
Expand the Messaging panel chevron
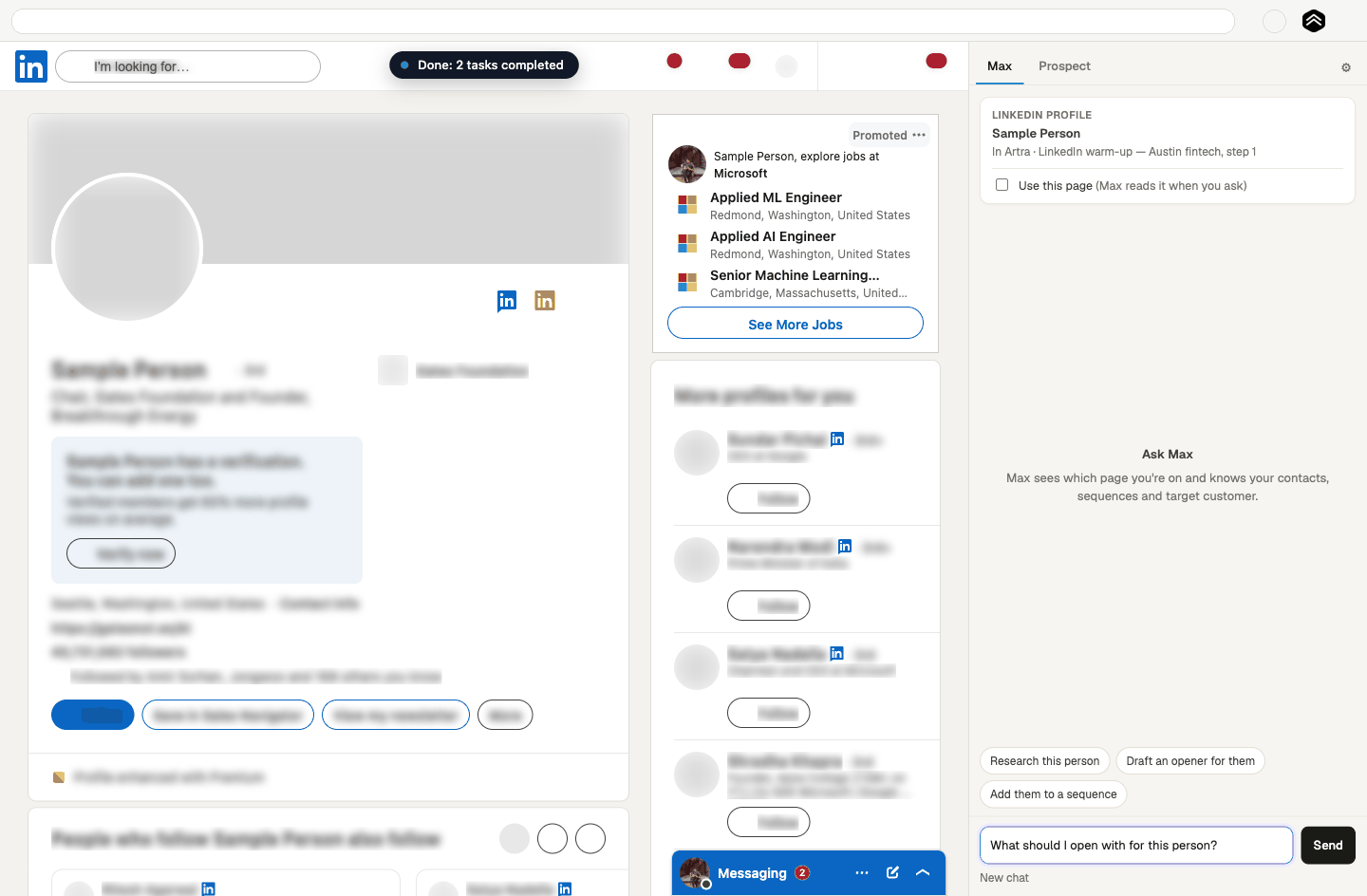(x=923, y=872)
